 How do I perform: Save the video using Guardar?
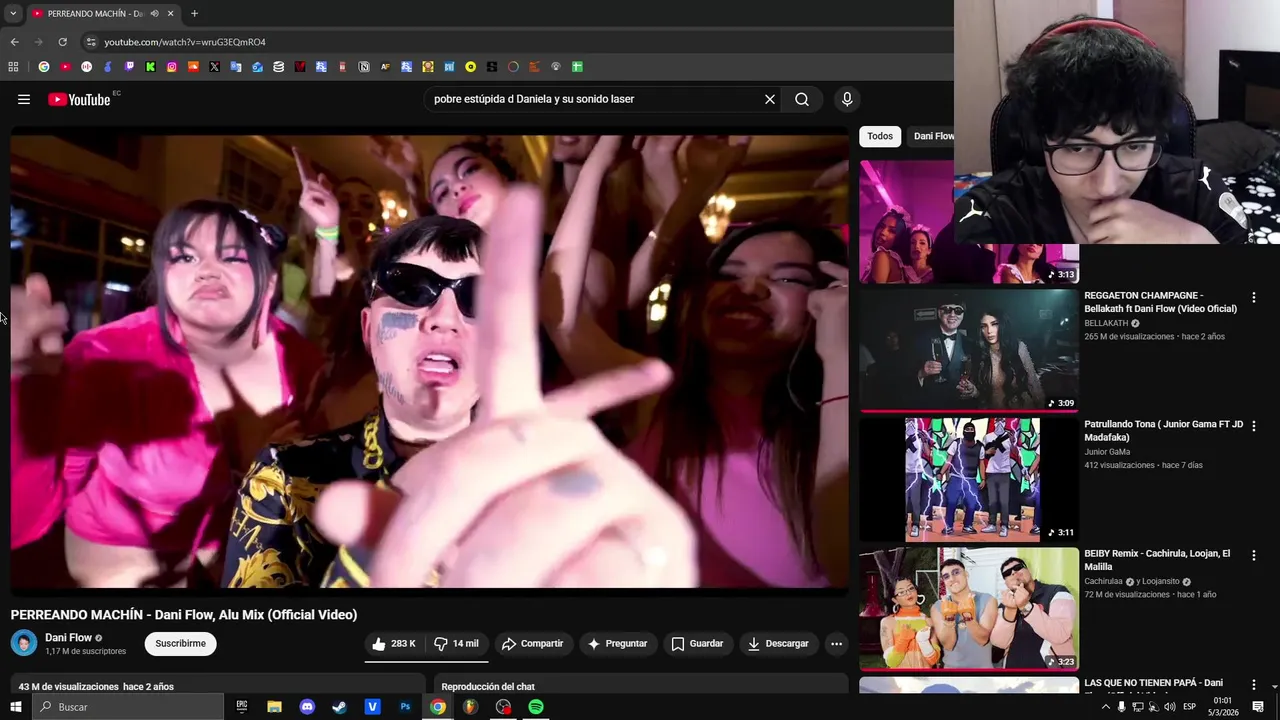click(697, 644)
